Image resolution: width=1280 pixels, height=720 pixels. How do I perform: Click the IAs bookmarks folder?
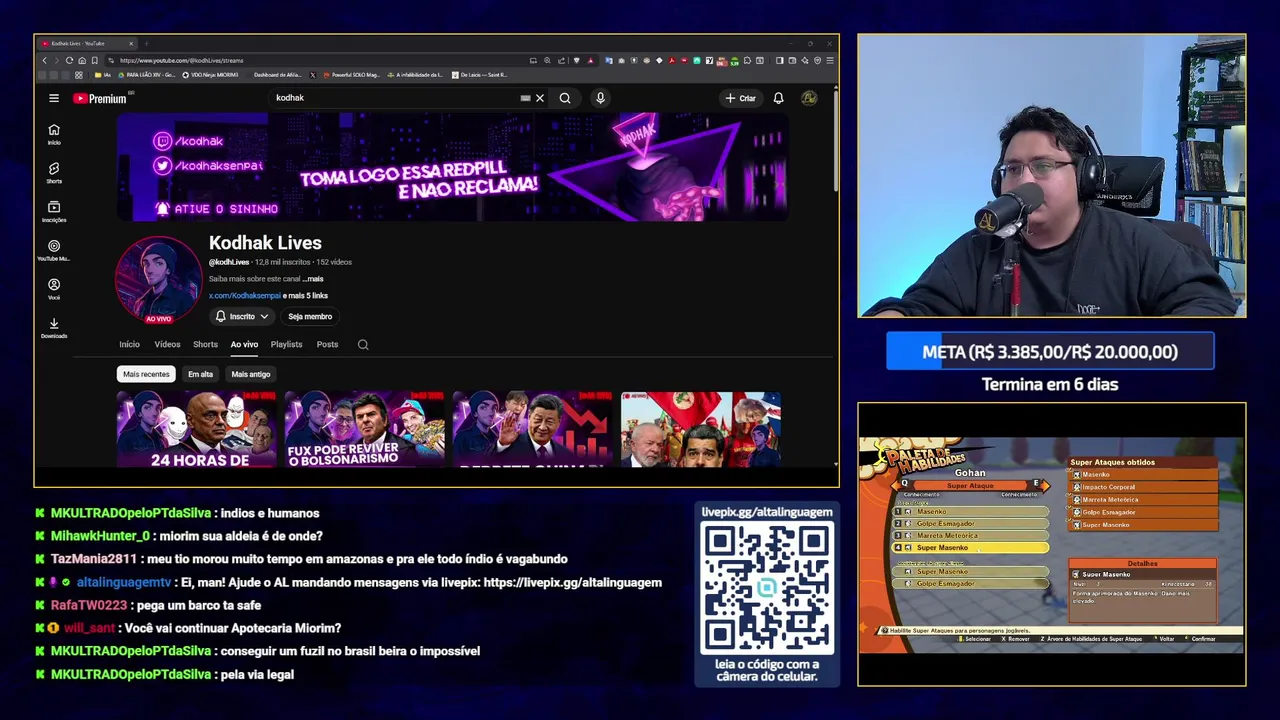click(x=104, y=75)
